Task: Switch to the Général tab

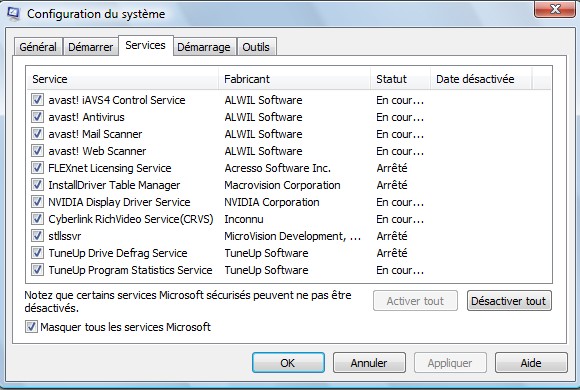Action: click(x=38, y=47)
